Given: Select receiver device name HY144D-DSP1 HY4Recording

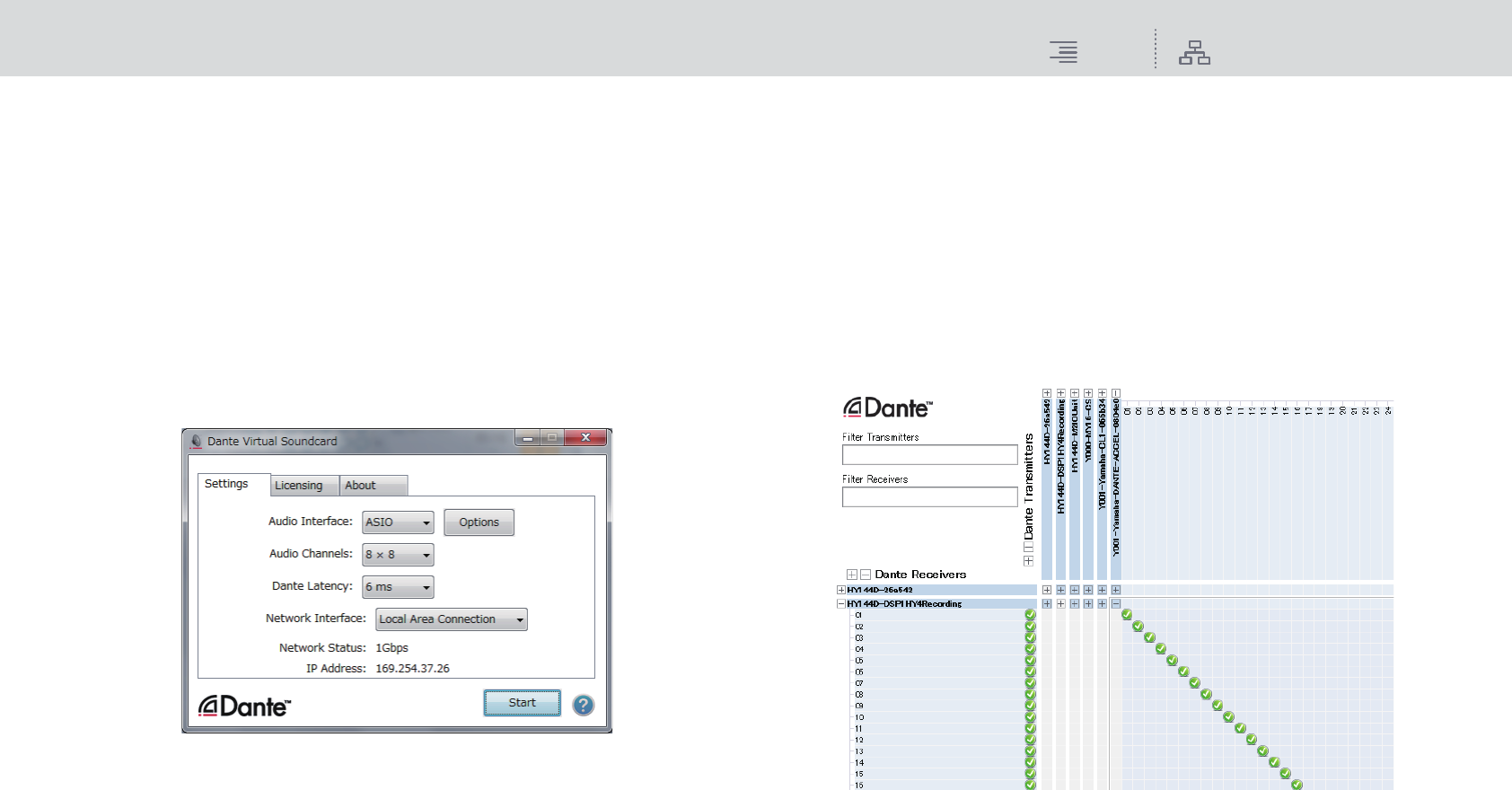Looking at the screenshot, I should pos(904,604).
